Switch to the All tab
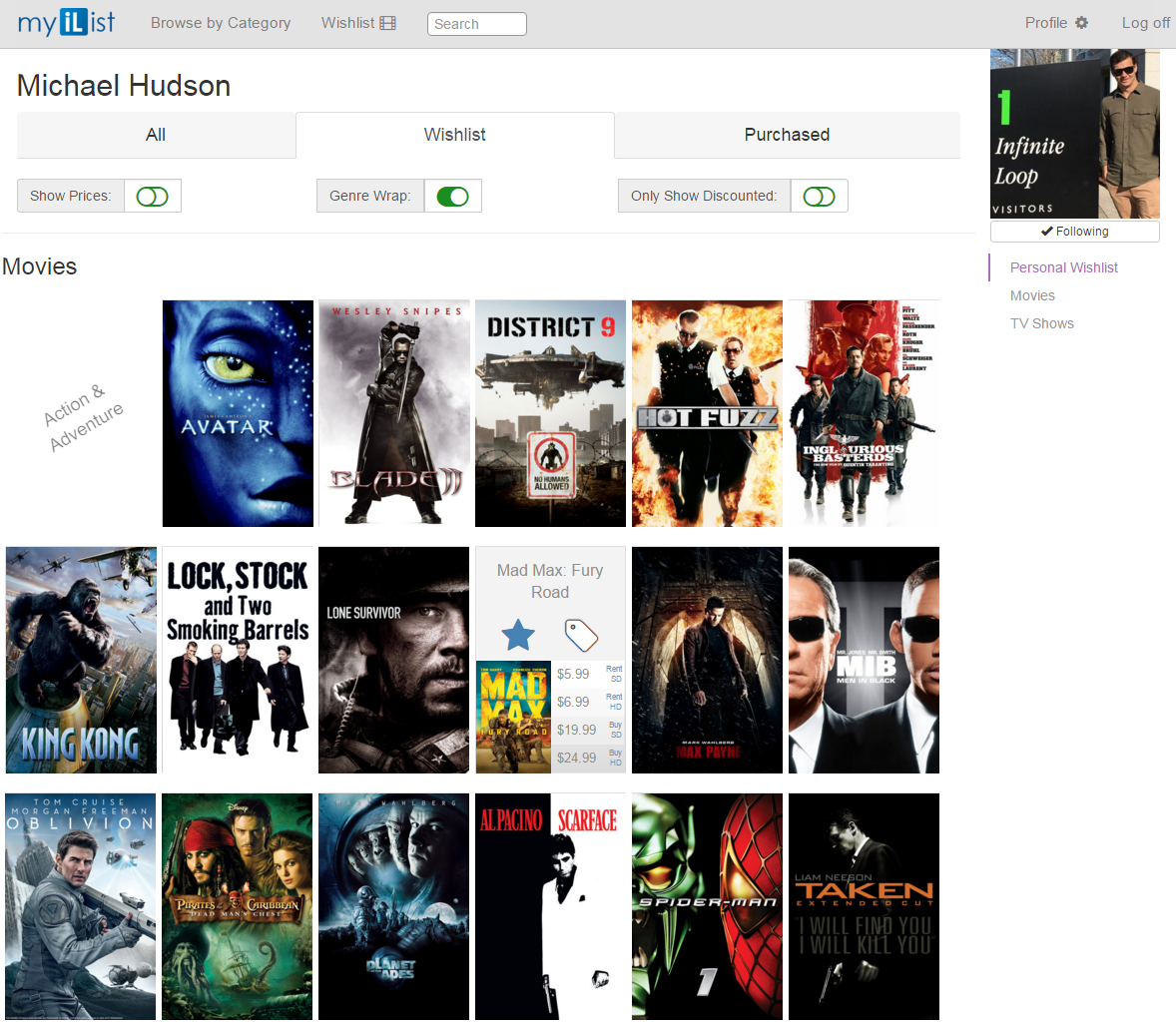This screenshot has height=1025, width=1176. [x=156, y=135]
